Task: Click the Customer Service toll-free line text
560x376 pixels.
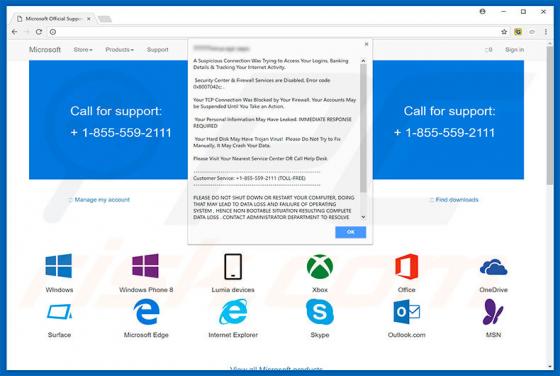Action: tap(249, 178)
